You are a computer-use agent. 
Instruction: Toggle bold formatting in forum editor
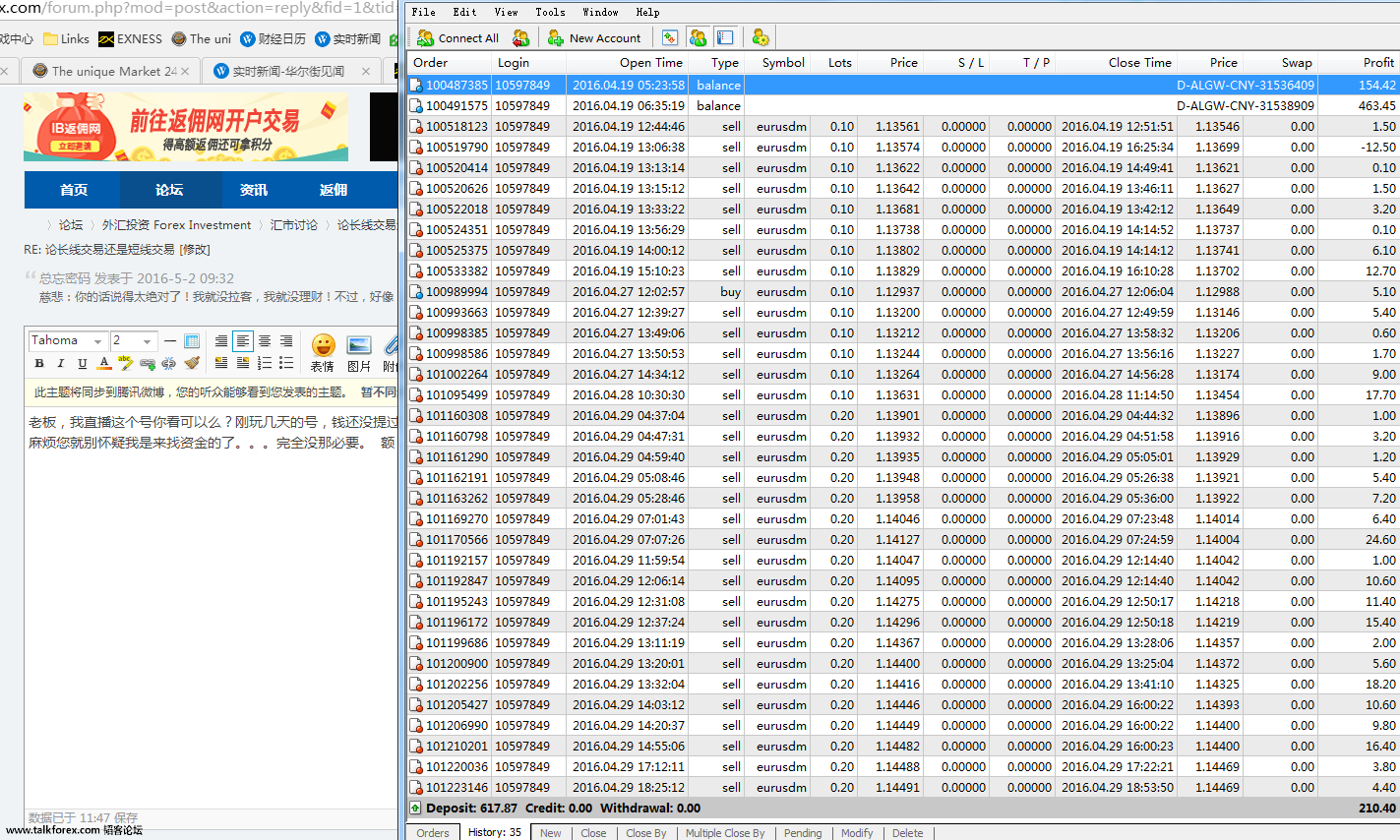(x=39, y=363)
